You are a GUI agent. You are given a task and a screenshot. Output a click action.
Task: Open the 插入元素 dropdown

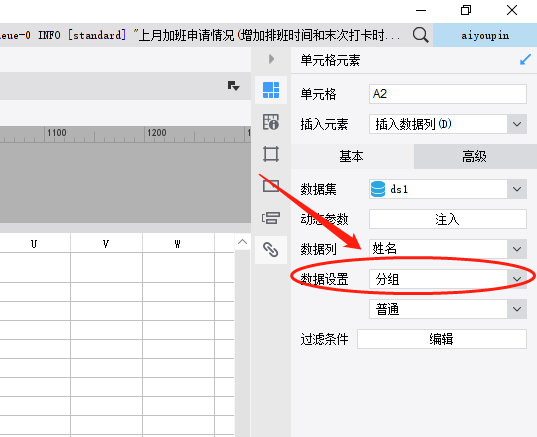tap(448, 124)
